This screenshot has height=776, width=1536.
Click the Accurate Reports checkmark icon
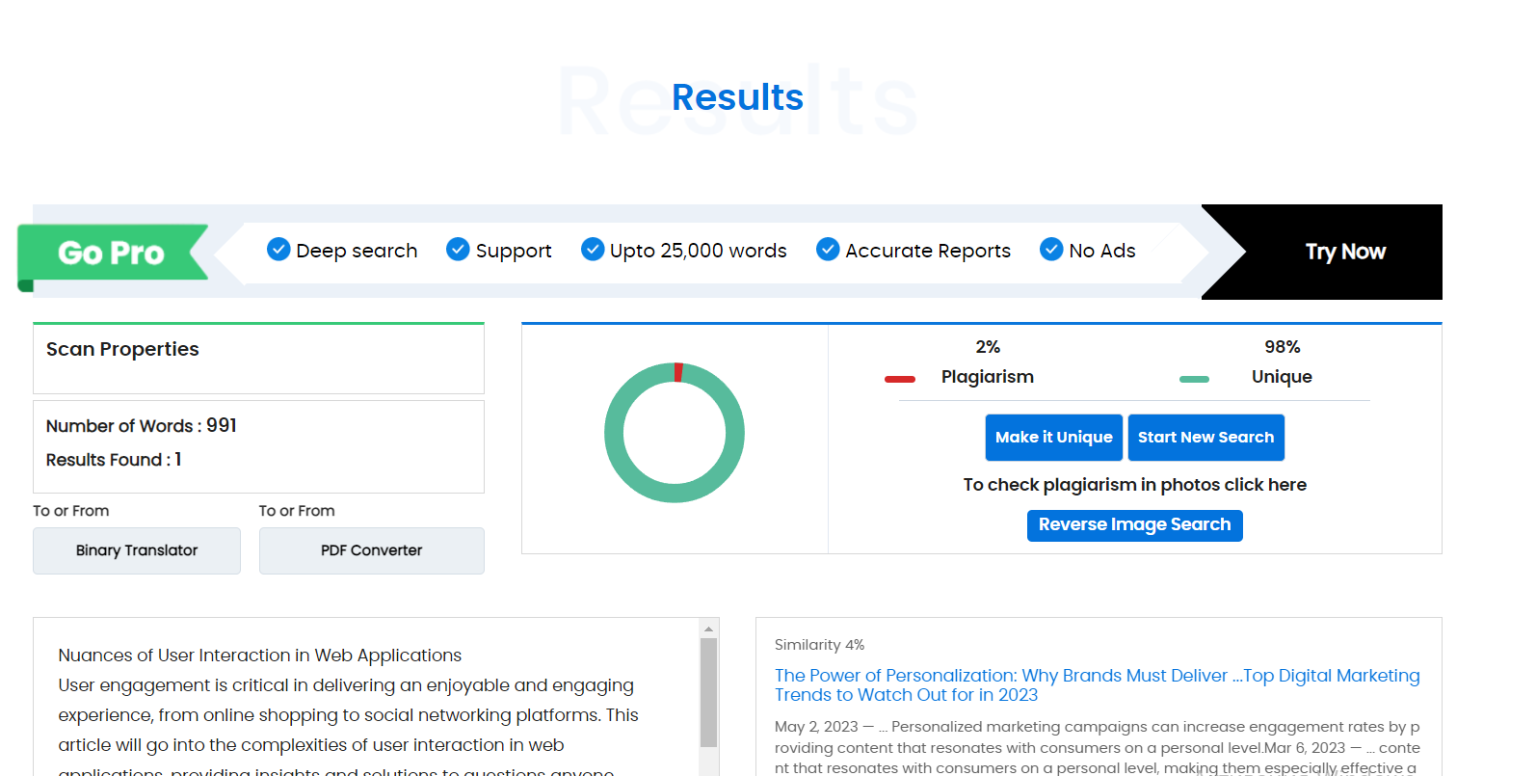coord(828,250)
